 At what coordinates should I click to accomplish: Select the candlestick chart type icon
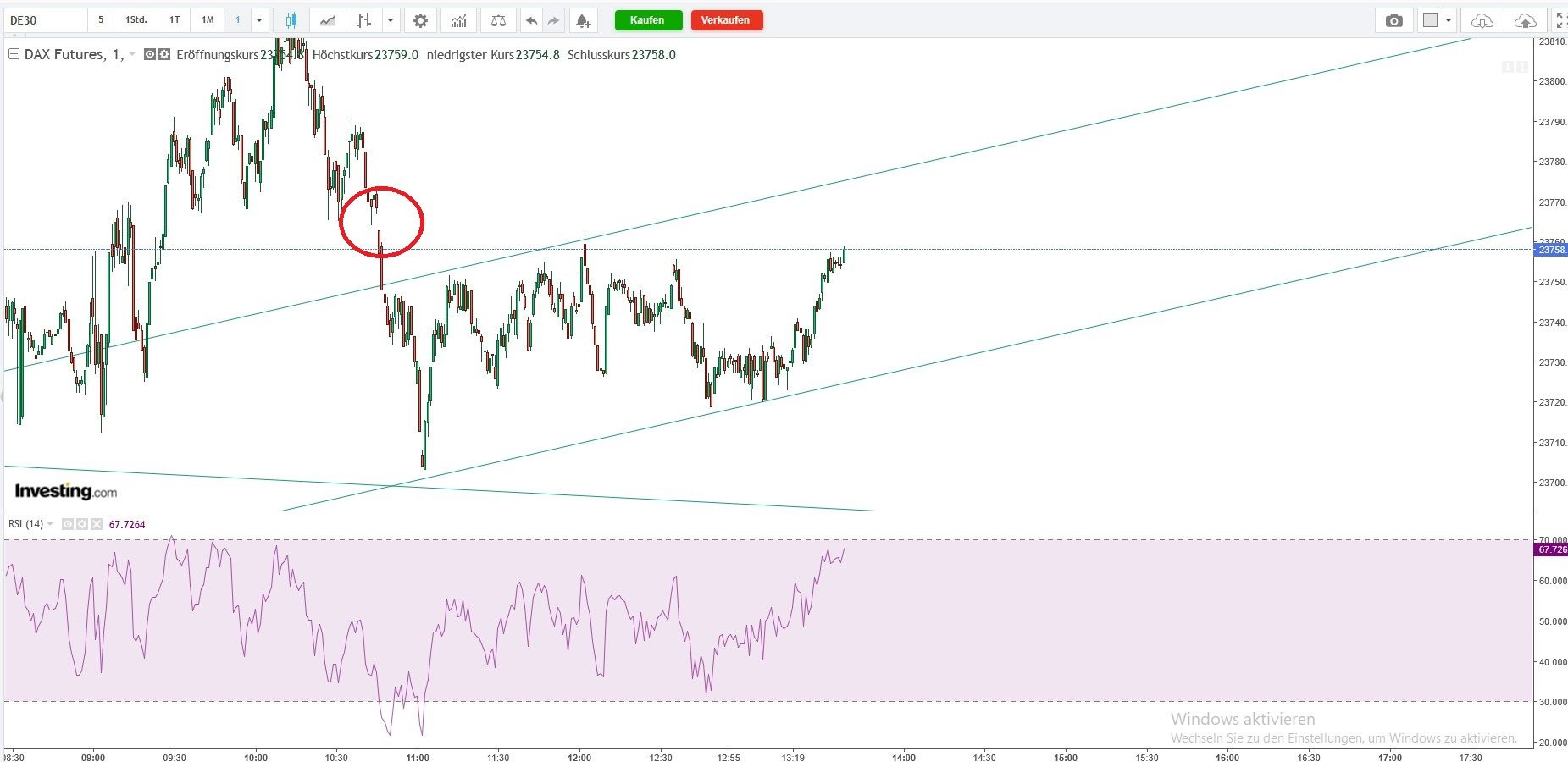291,20
